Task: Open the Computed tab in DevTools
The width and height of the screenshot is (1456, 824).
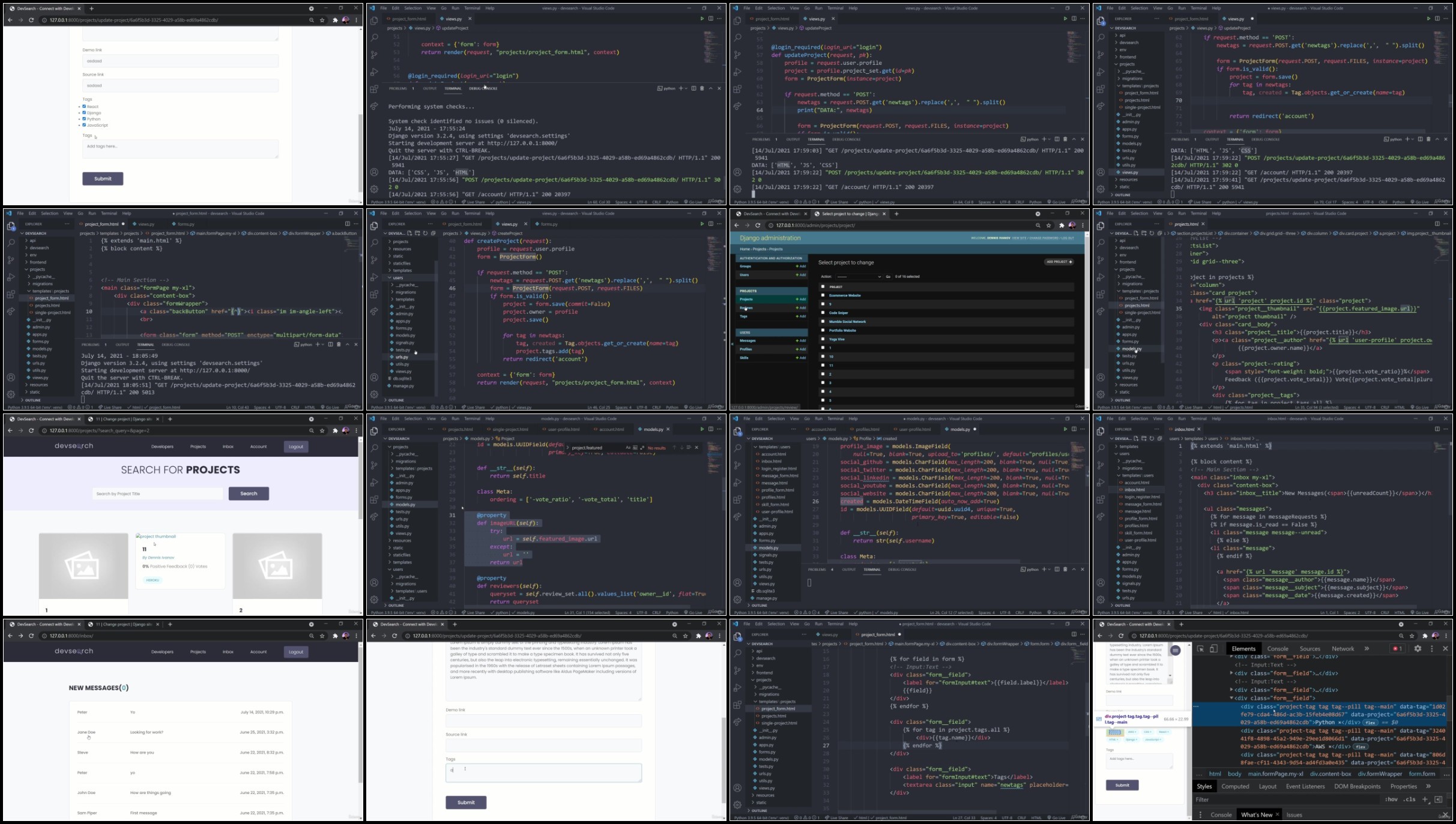Action: point(1235,786)
